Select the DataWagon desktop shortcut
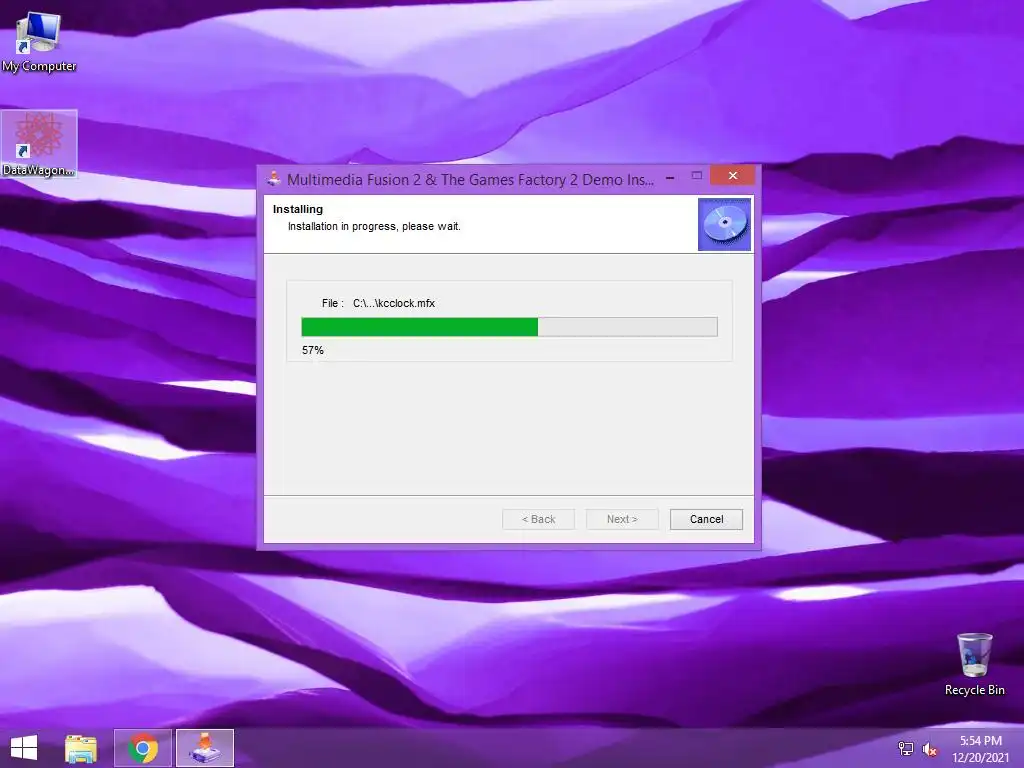This screenshot has width=1024, height=768. pyautogui.click(x=39, y=144)
